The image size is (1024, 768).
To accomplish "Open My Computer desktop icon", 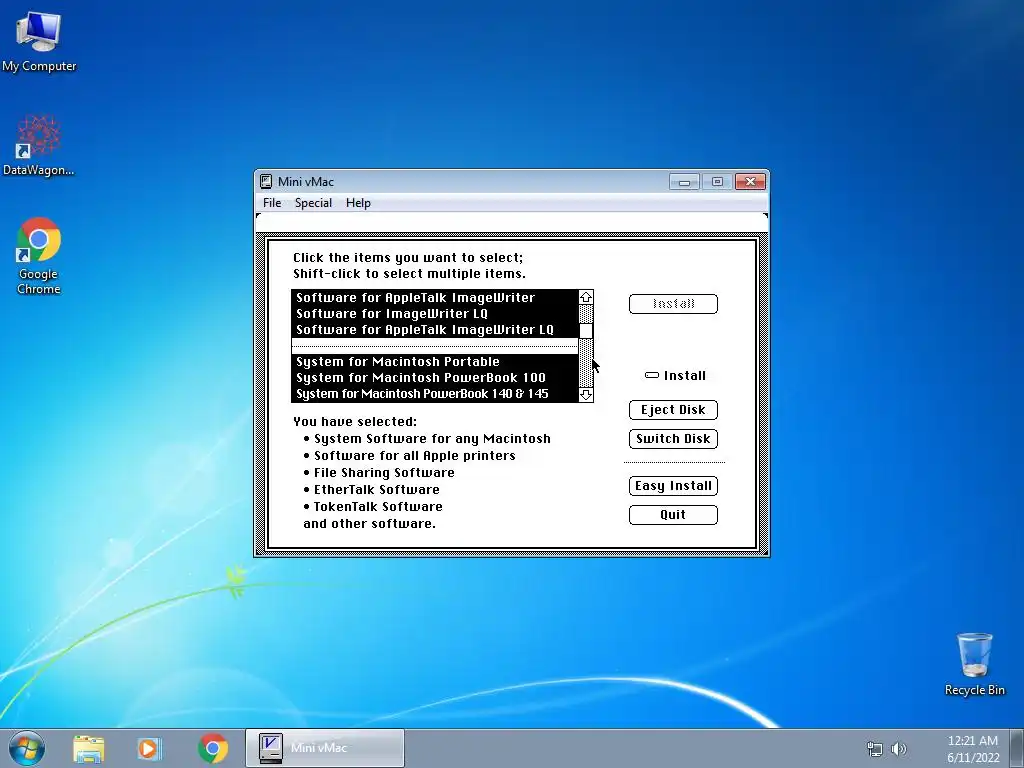I will point(39,40).
